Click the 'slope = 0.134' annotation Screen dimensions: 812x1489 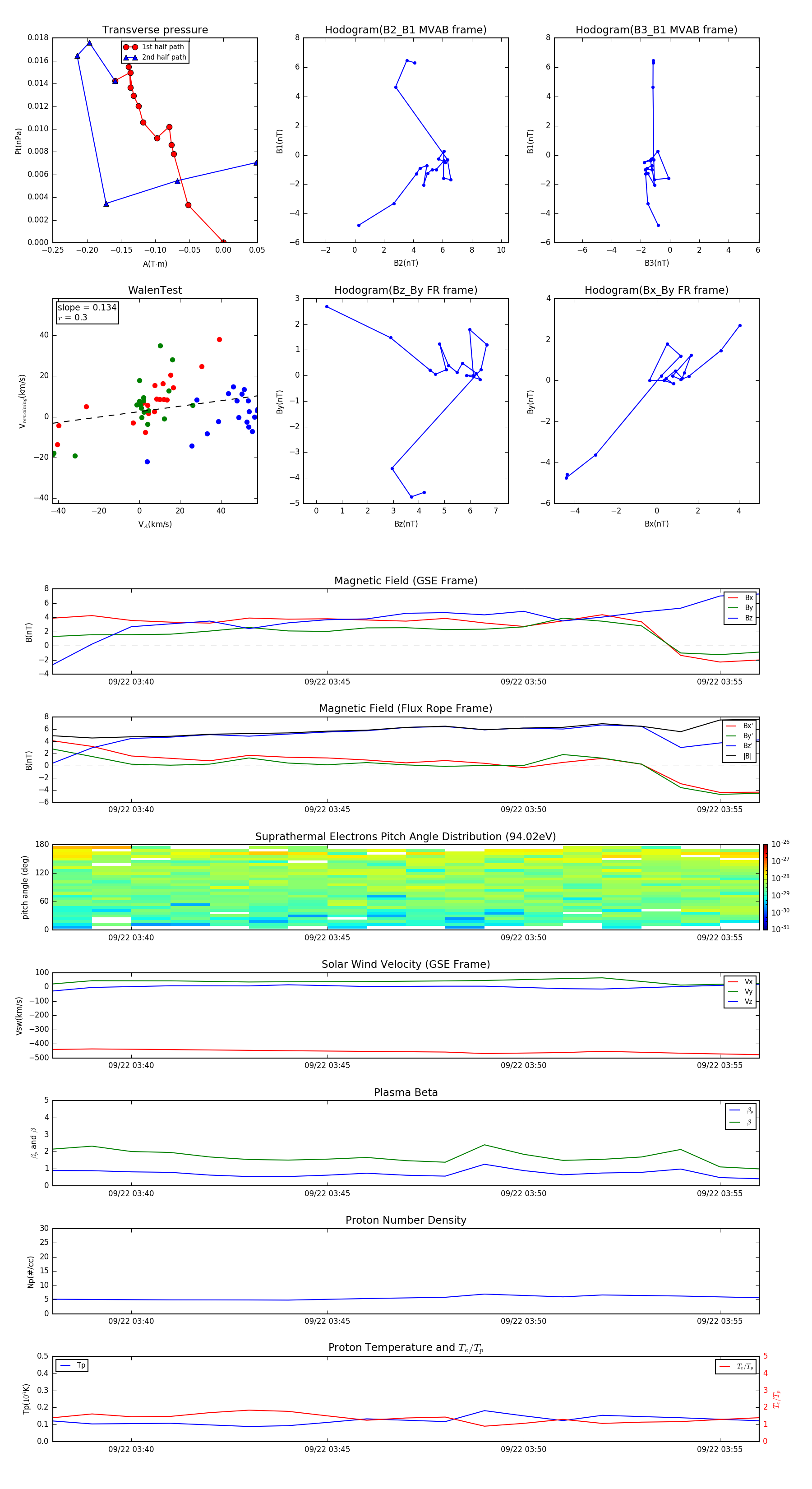[87, 308]
